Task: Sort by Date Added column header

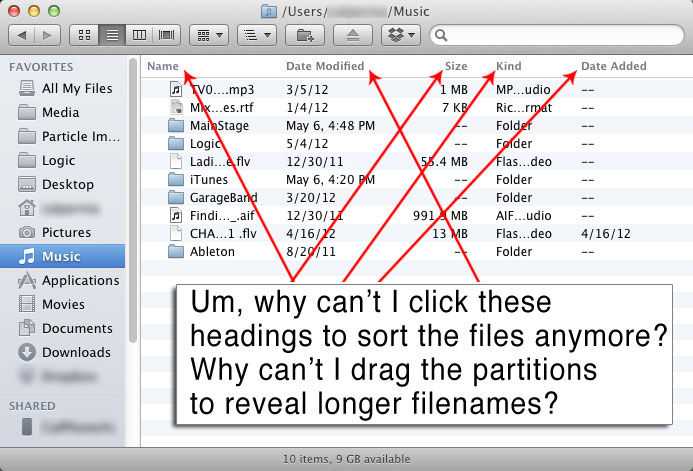Action: pos(613,66)
